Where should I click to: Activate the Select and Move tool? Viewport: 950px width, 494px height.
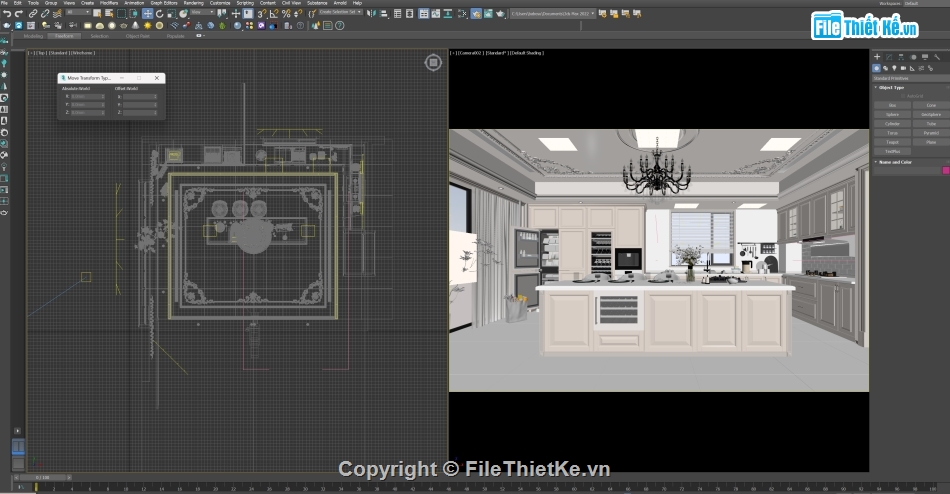tap(148, 13)
